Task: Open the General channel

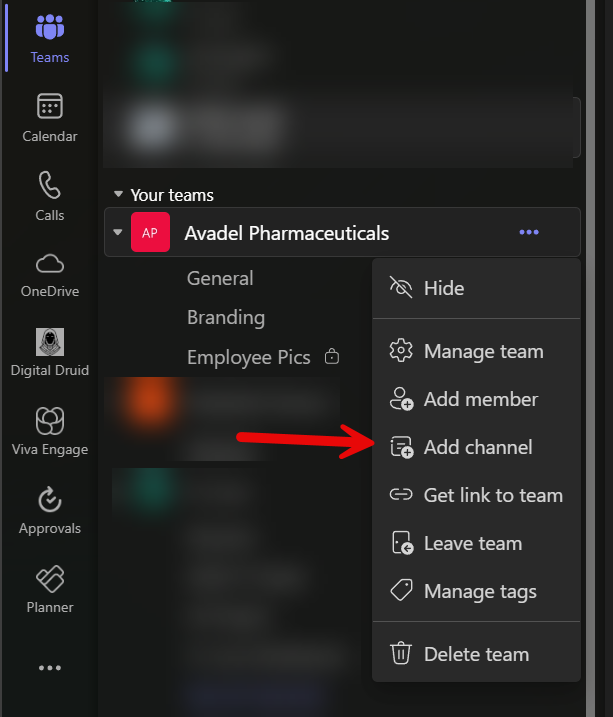Action: (x=220, y=278)
